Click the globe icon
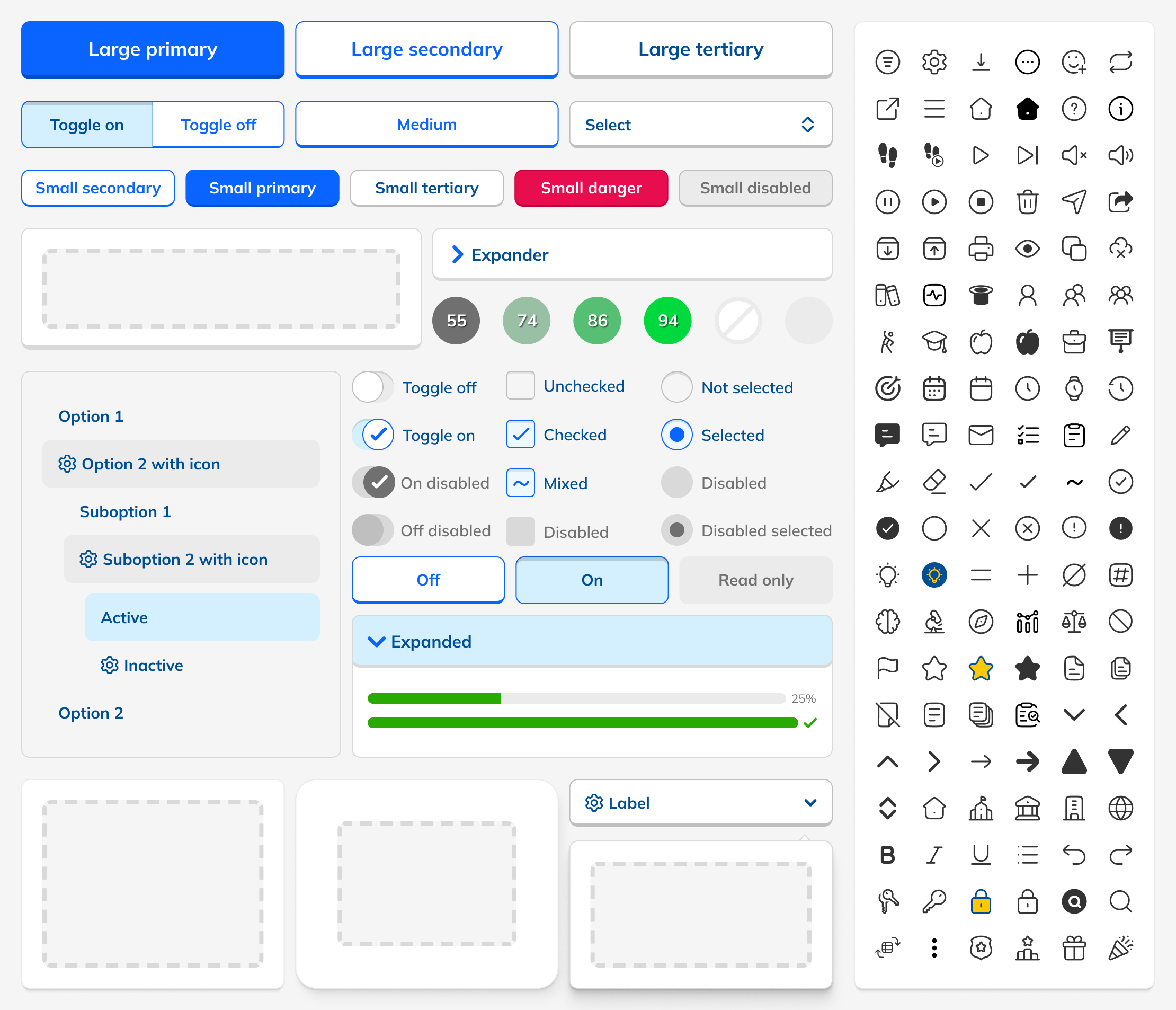 click(x=1120, y=809)
